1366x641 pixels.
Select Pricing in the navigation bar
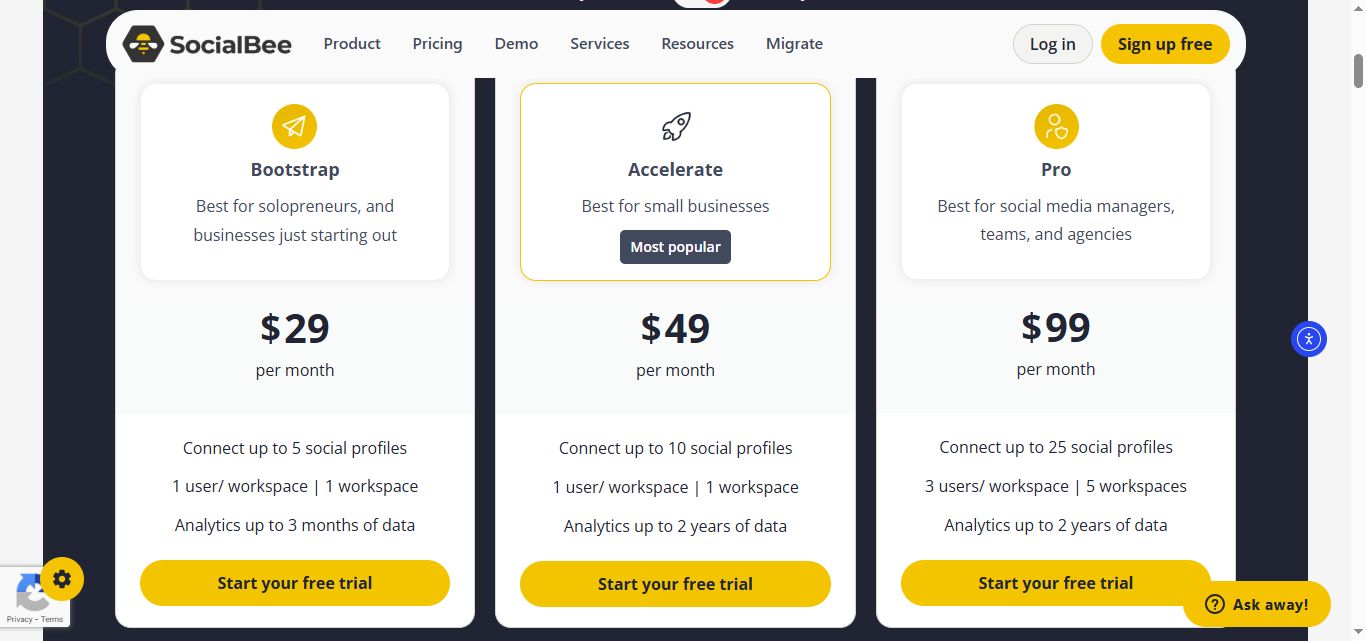pos(437,44)
